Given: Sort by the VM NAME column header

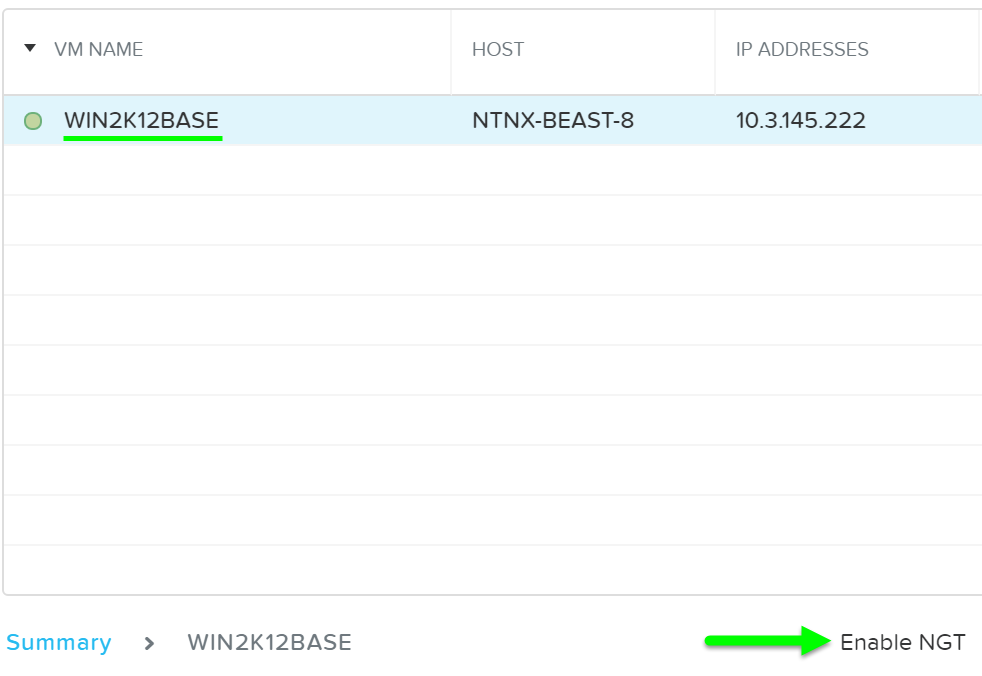Looking at the screenshot, I should click(x=98, y=49).
